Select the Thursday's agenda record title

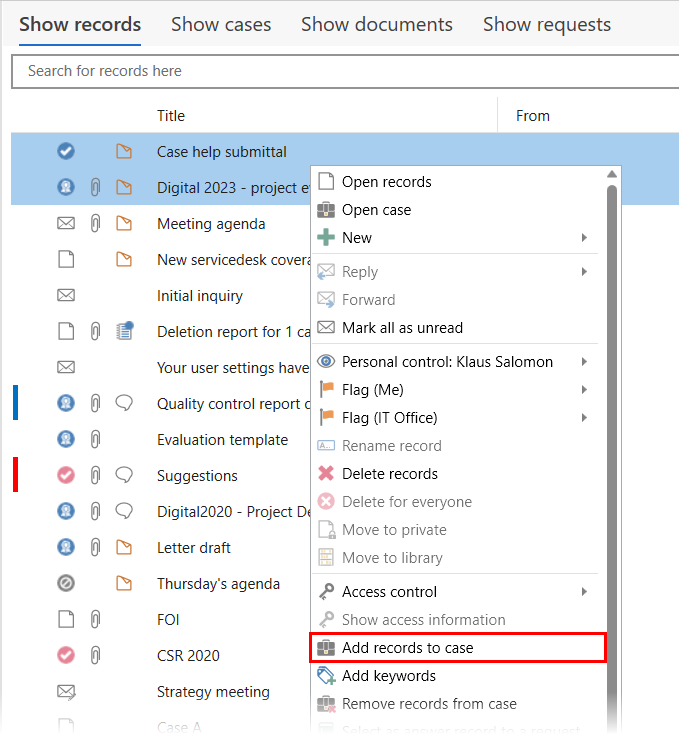[x=218, y=584]
